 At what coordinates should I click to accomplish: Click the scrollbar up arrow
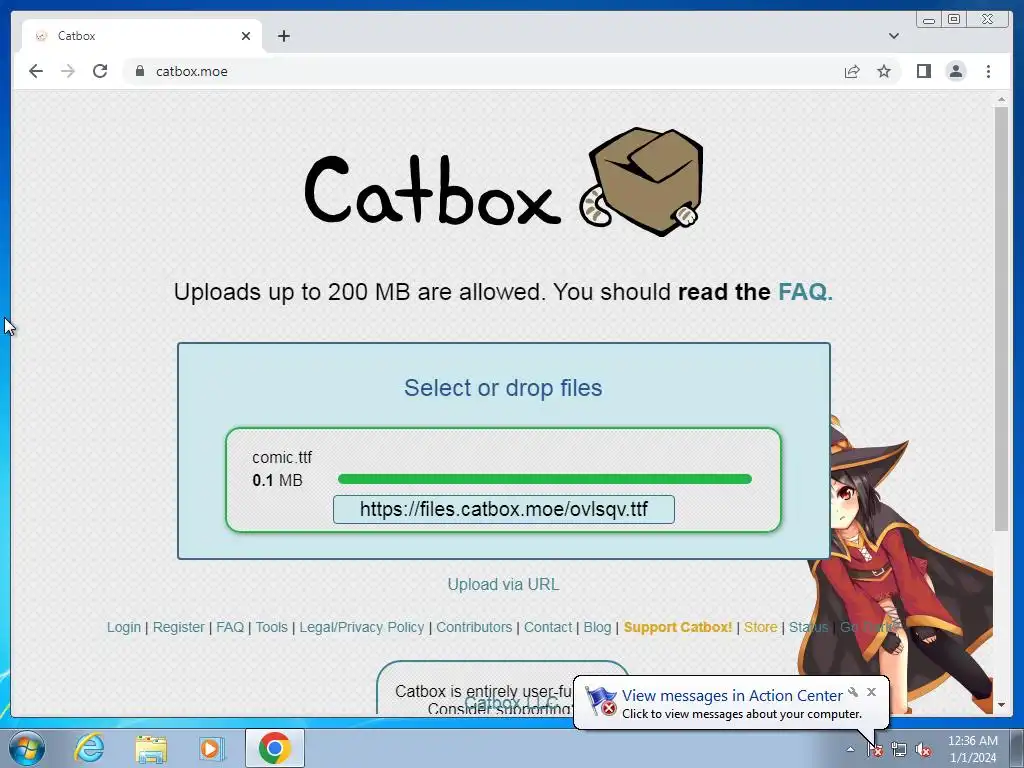[1001, 99]
